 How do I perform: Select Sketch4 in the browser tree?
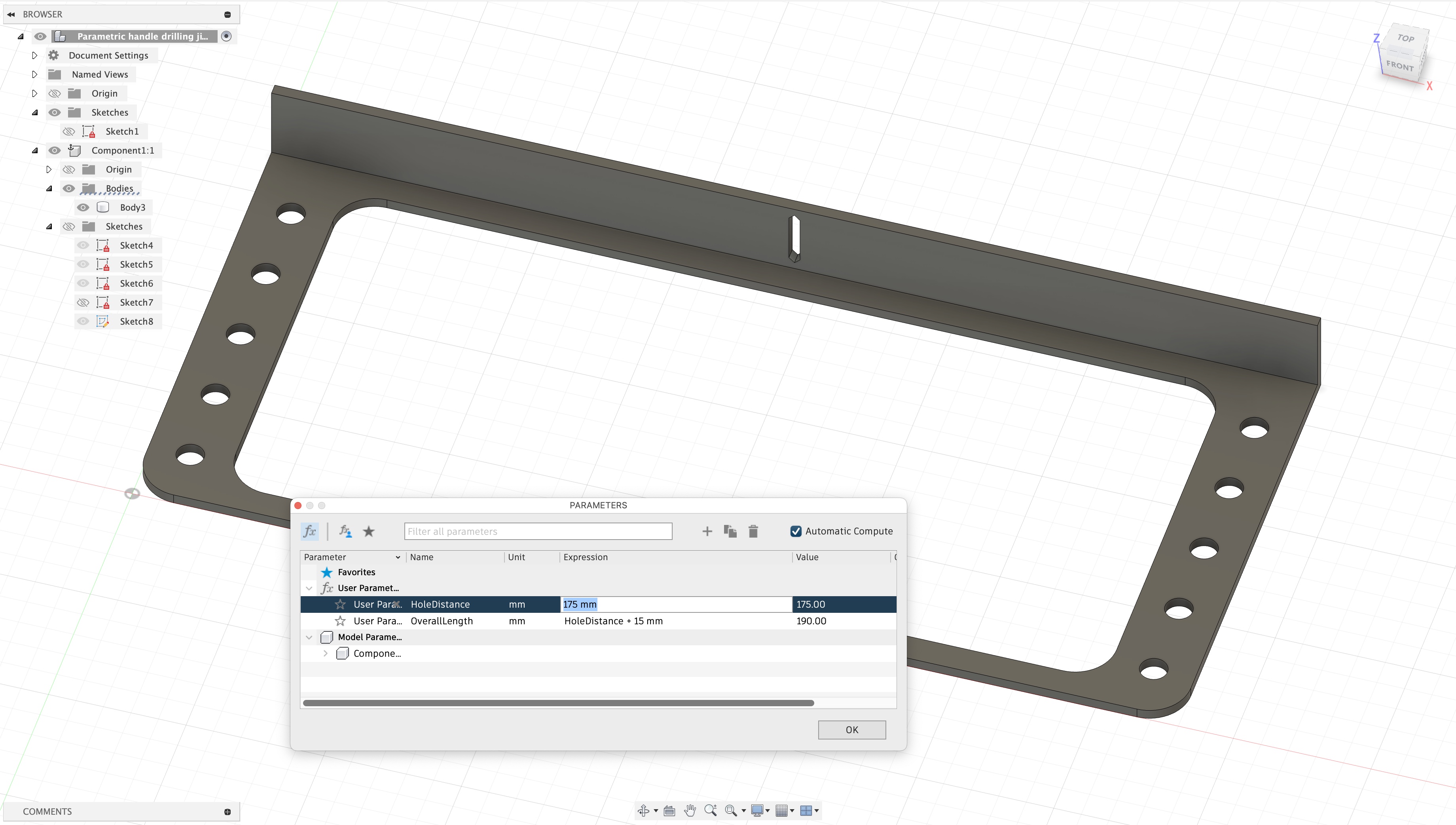click(x=136, y=245)
